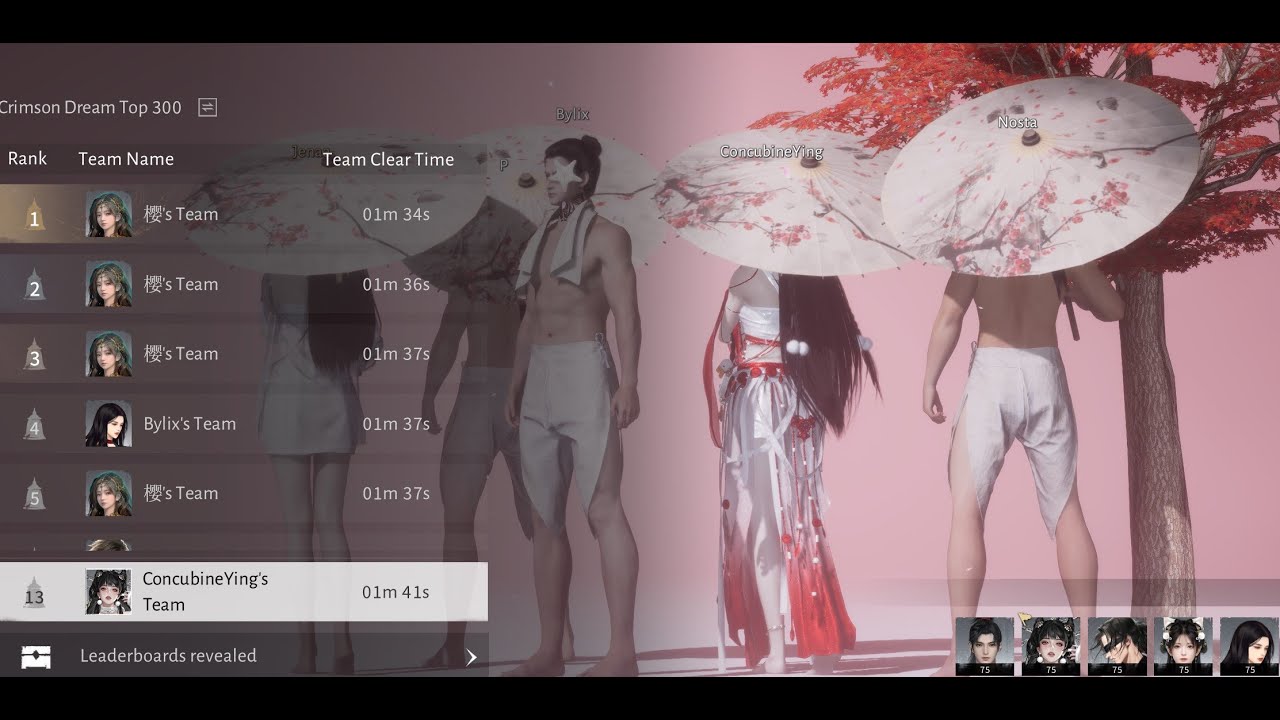This screenshot has height=720, width=1280.
Task: Open the avatar of the rank 5 team
Action: (x=109, y=494)
